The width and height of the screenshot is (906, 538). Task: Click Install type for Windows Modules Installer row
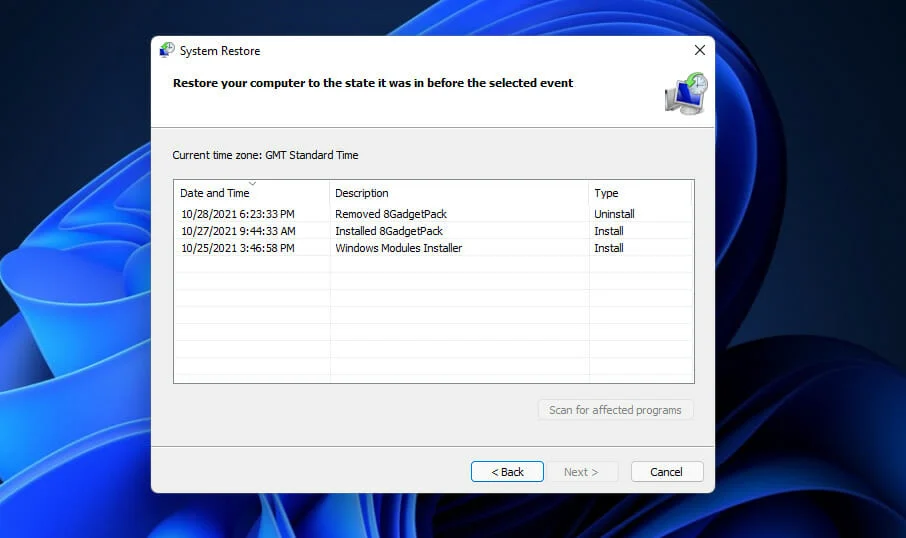pos(609,248)
